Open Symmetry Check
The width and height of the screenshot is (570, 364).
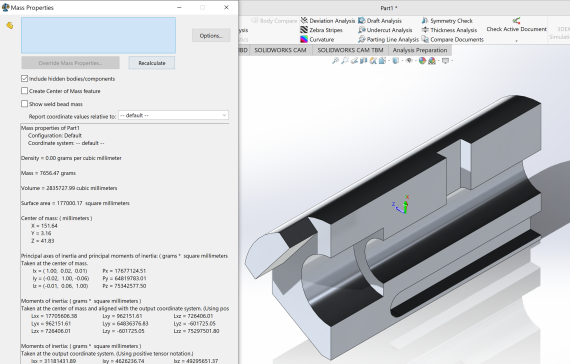point(447,21)
